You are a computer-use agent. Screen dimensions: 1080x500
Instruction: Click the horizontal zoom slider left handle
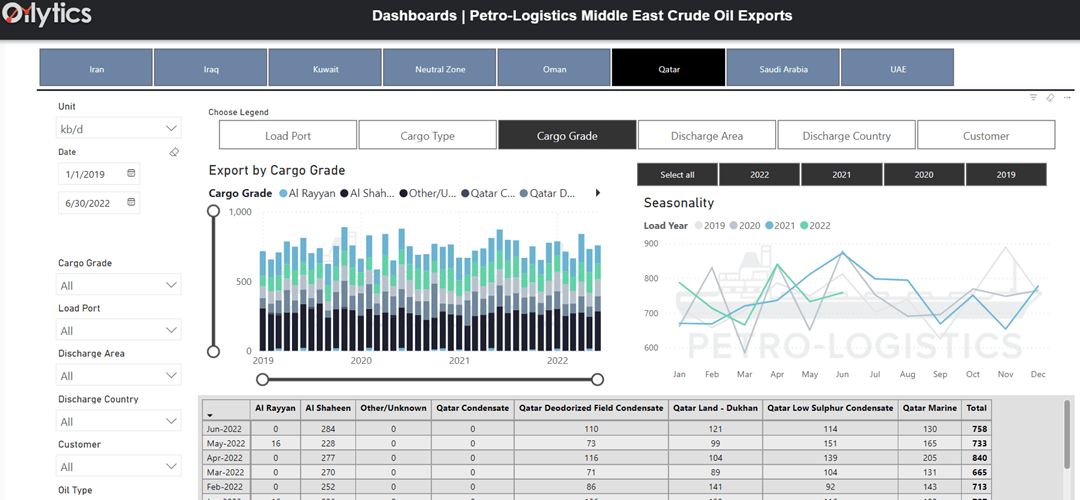(262, 379)
